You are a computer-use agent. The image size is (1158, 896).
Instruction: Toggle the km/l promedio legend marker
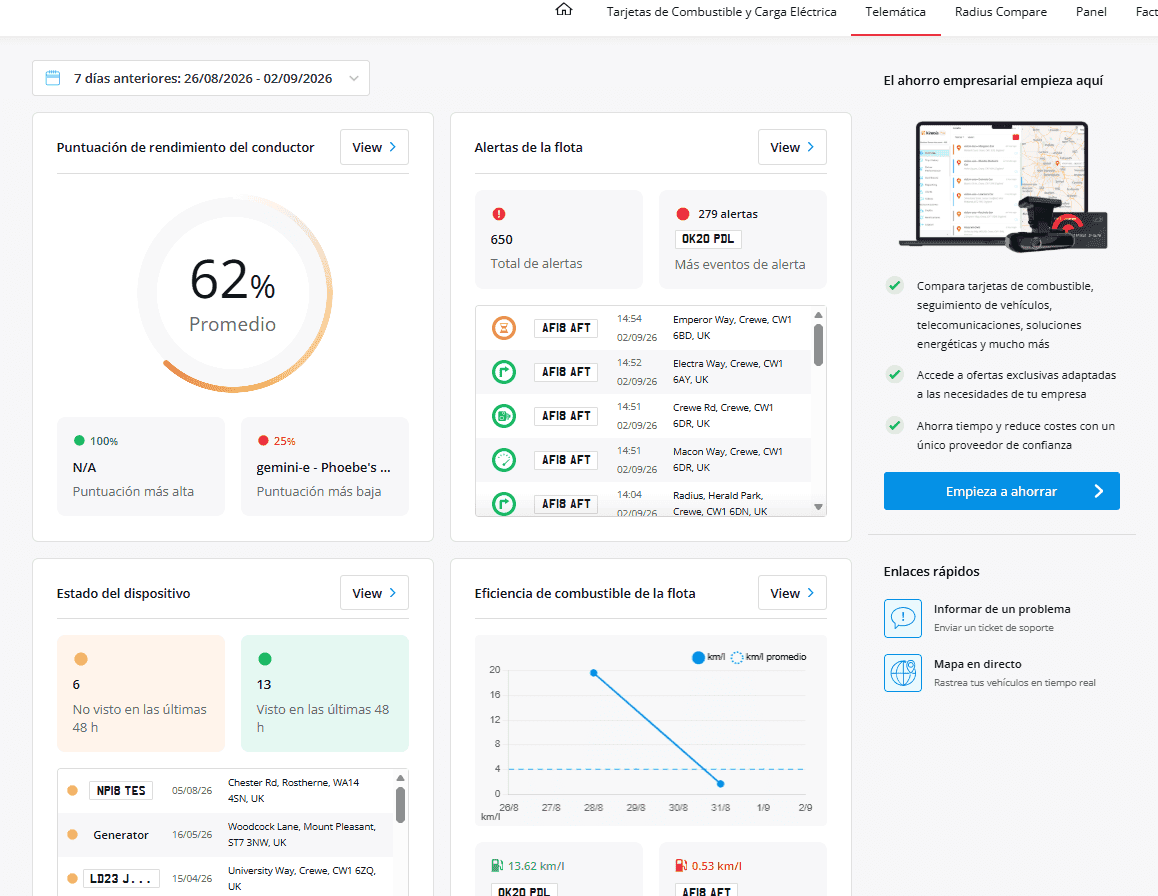[x=736, y=657]
